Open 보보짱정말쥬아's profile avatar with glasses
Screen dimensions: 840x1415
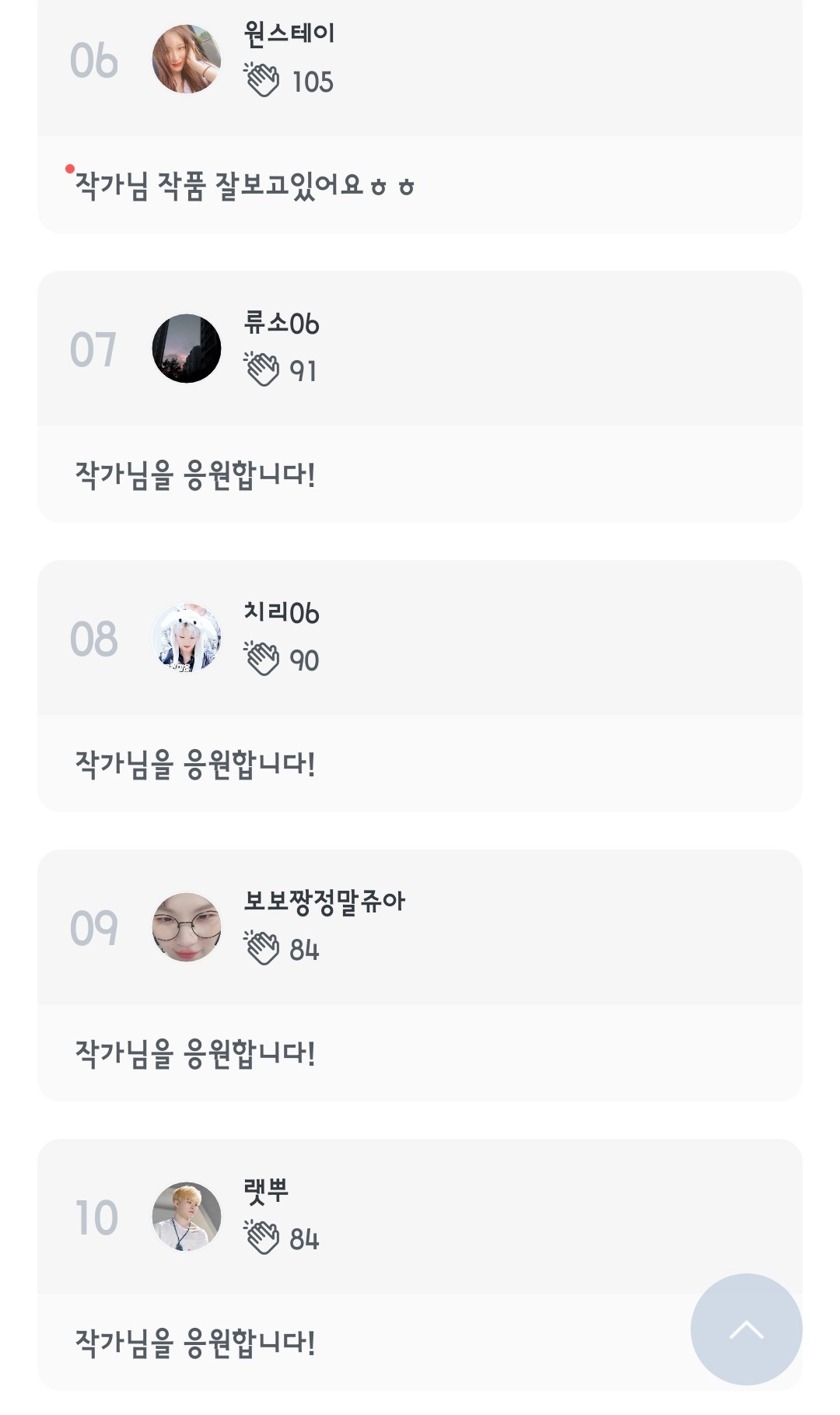187,927
